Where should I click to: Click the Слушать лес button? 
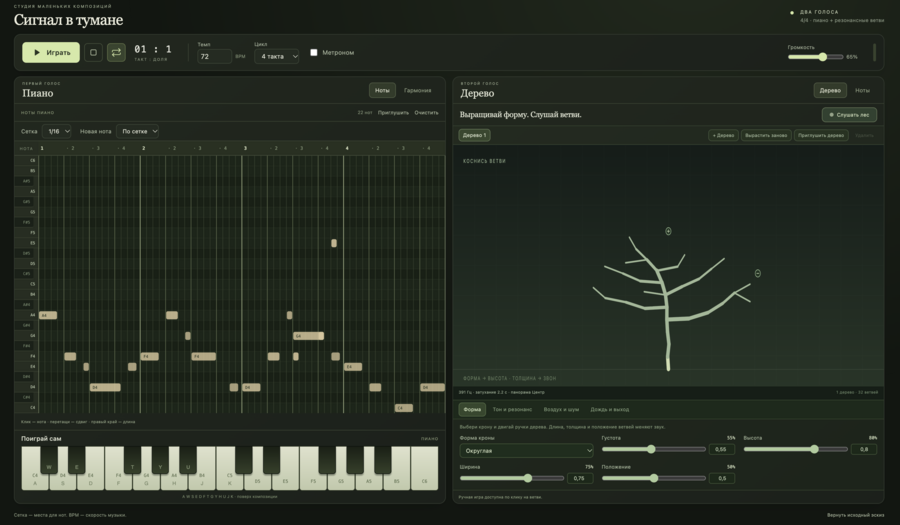(x=849, y=115)
